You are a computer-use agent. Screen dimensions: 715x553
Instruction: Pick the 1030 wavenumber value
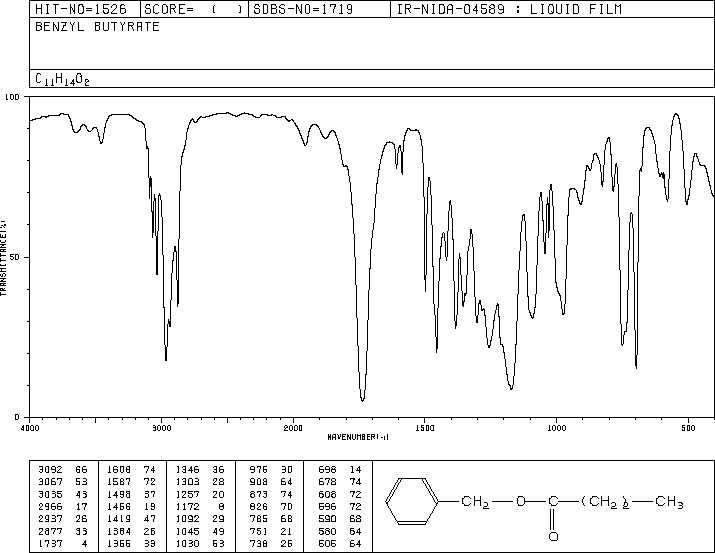click(187, 543)
